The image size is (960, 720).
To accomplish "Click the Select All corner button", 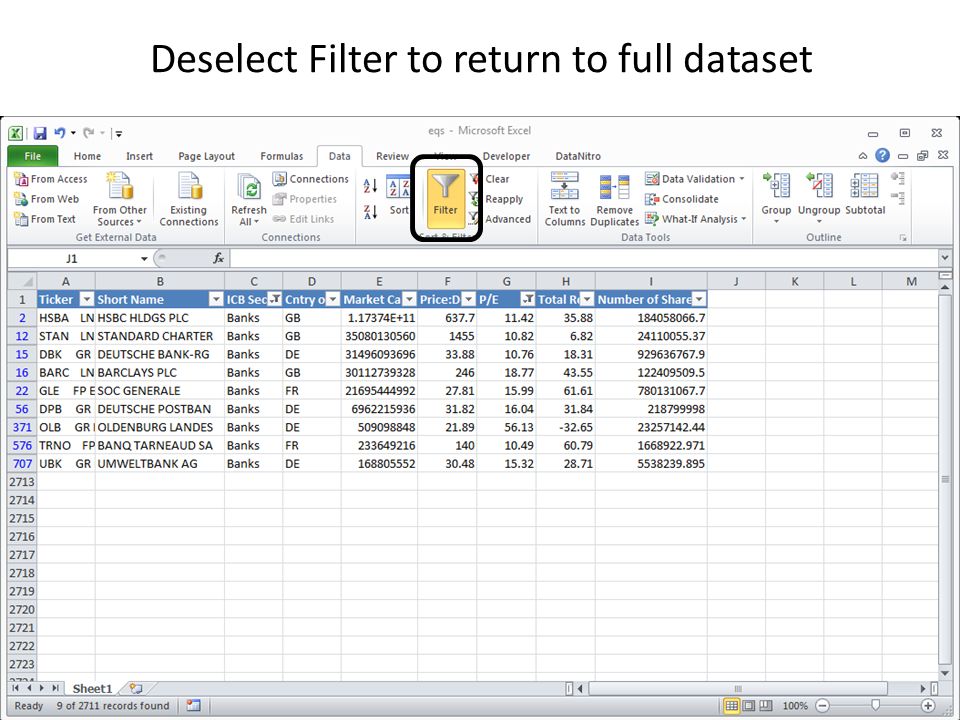I will (x=23, y=281).
